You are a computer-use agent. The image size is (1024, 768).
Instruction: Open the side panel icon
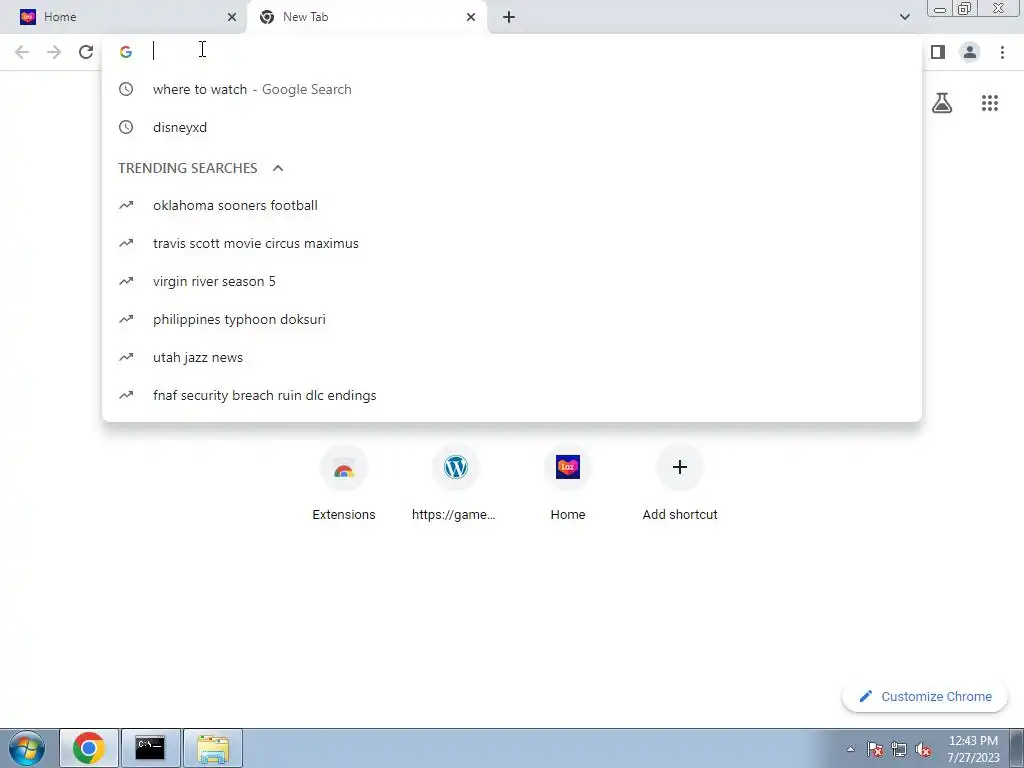tap(938, 52)
